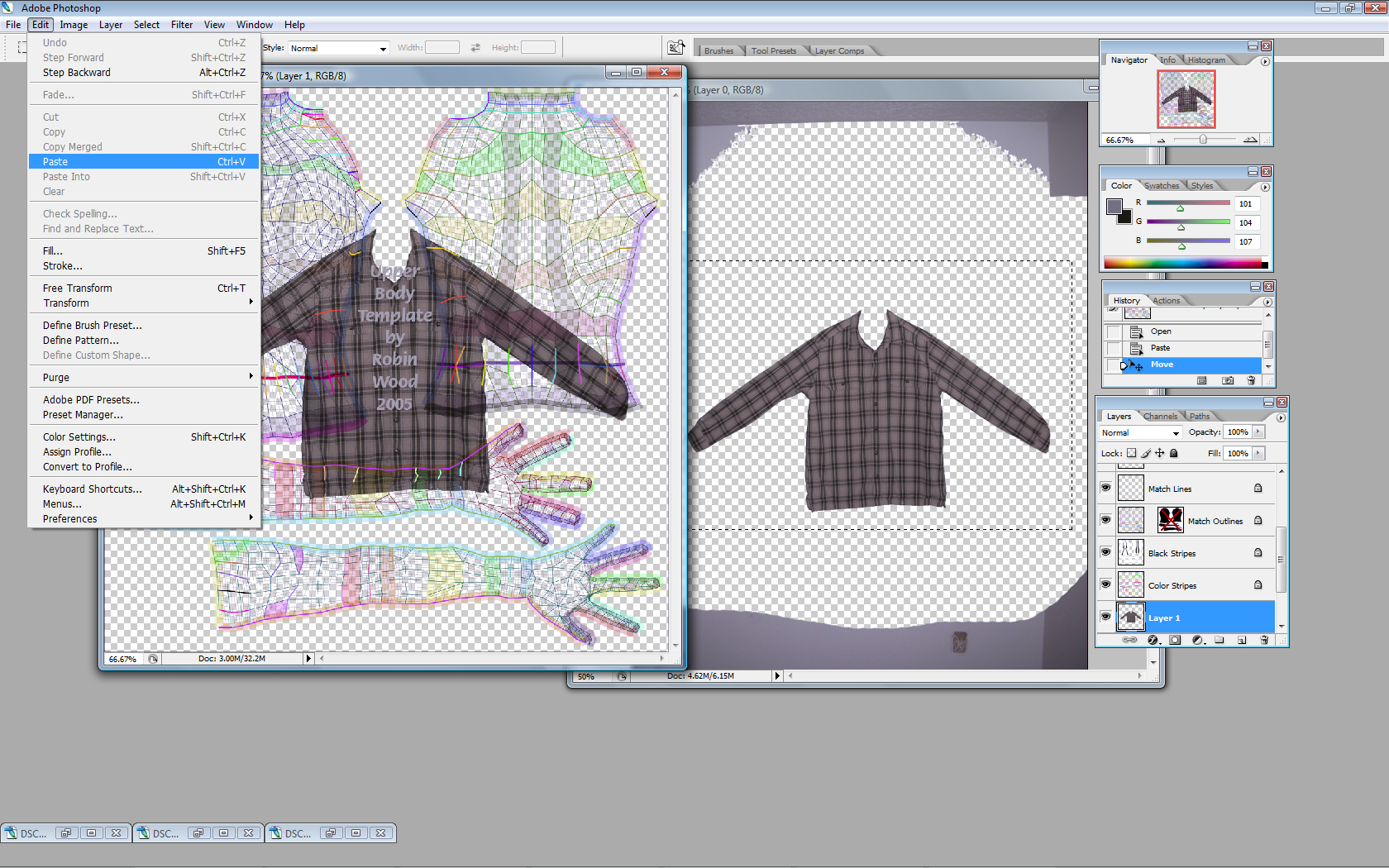Hide the Color Stripes layer
This screenshot has width=1389, height=868.
pos(1105,584)
